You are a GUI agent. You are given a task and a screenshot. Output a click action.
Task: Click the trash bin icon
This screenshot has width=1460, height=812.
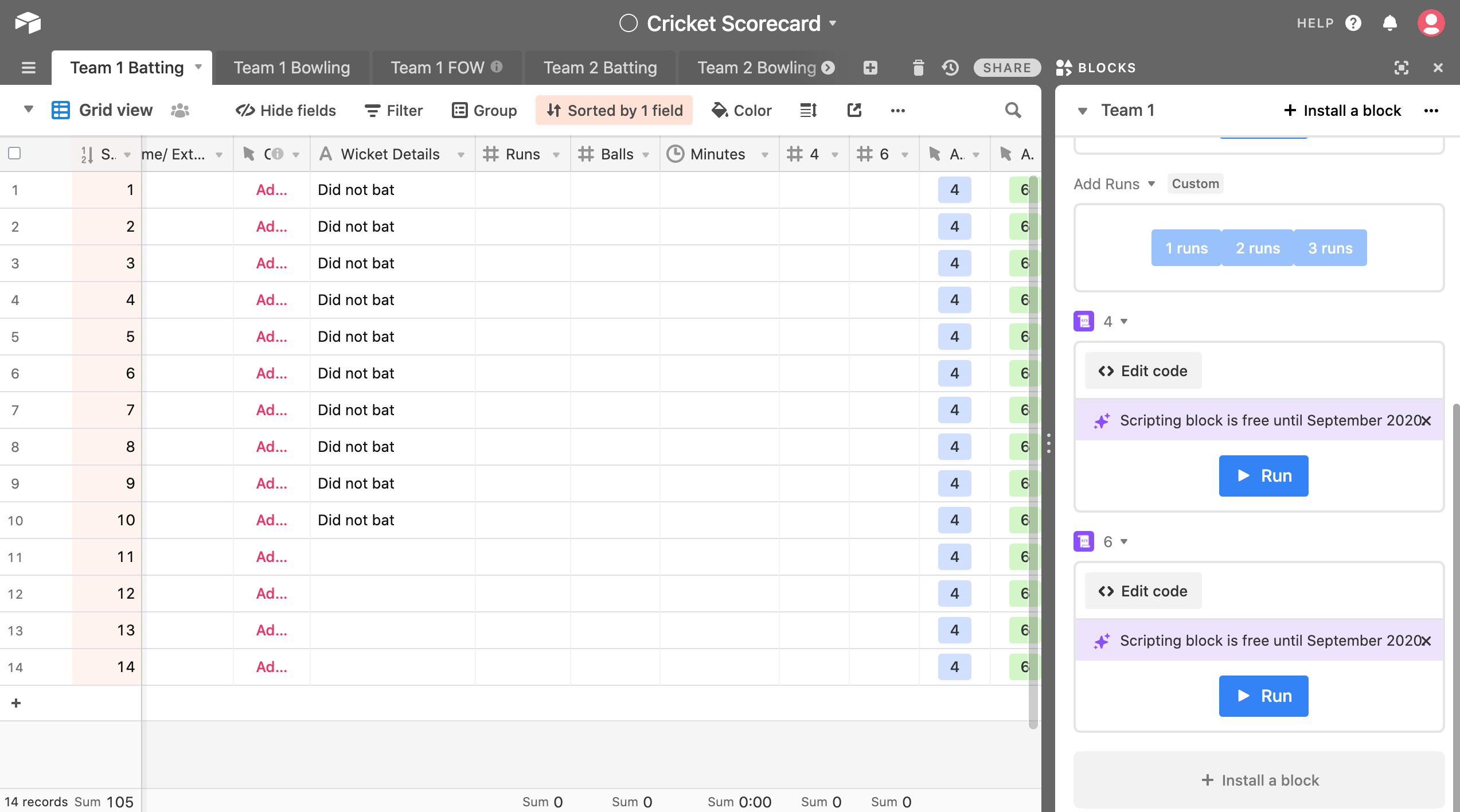coord(918,68)
